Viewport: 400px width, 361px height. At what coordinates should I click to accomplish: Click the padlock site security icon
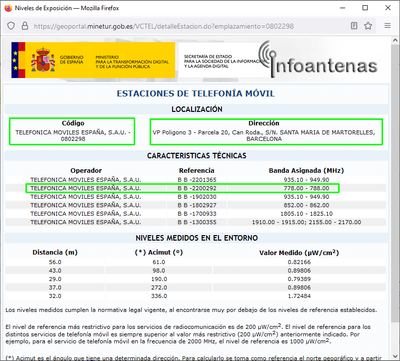(25, 26)
